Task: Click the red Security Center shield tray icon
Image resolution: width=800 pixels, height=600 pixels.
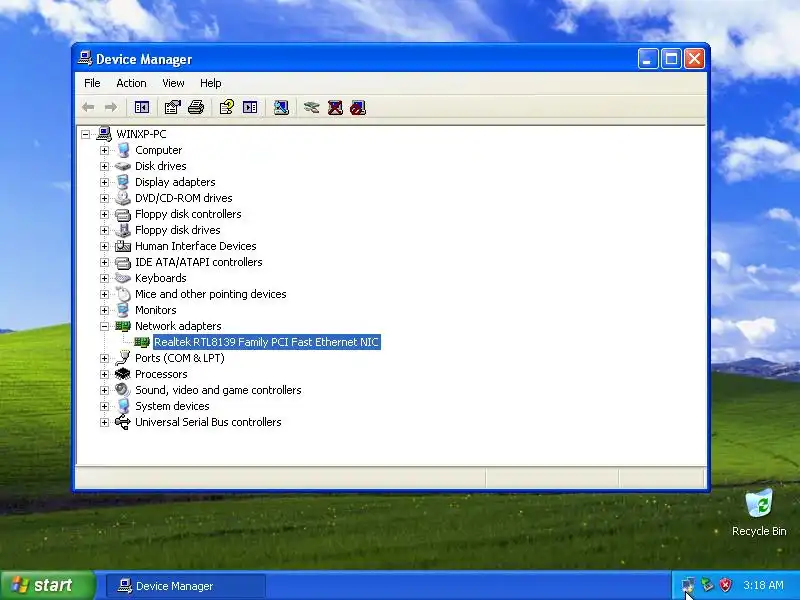Action: coord(726,585)
